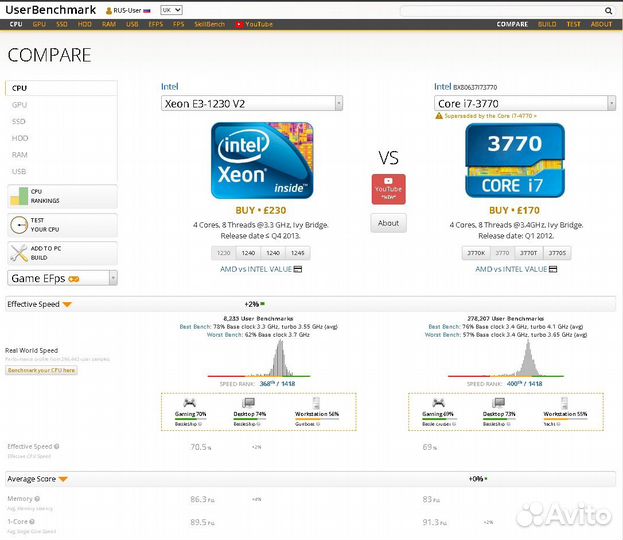This screenshot has width=623, height=540.
Task: Click the i7-3770 Gaming 69% gamepad icon
Action: tap(438, 403)
